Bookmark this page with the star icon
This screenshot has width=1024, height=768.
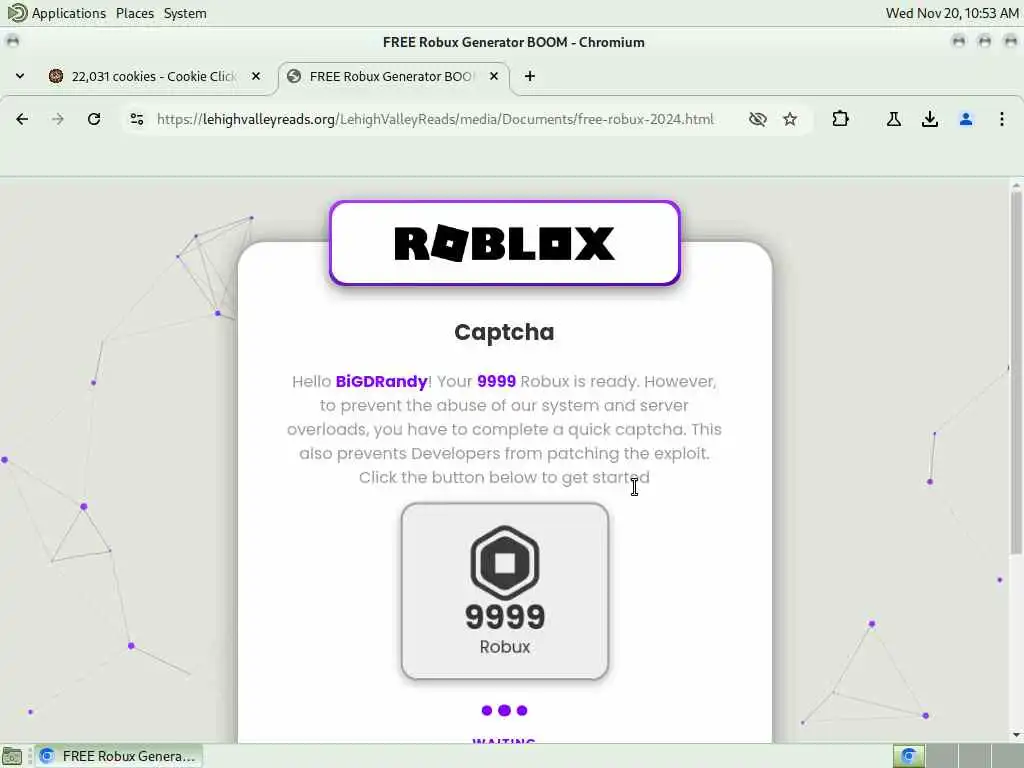point(790,119)
